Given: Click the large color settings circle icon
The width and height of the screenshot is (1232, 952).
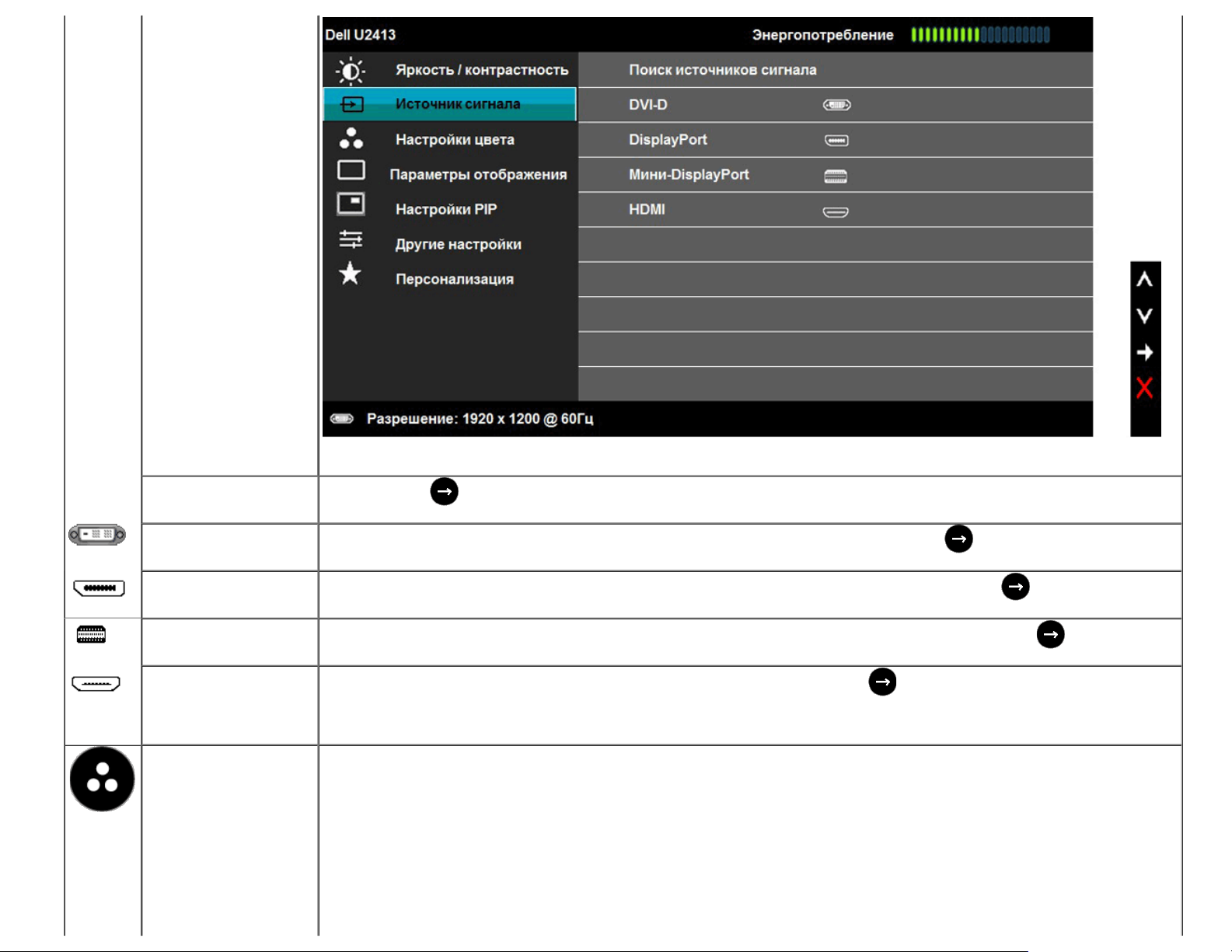Looking at the screenshot, I should 102,779.
